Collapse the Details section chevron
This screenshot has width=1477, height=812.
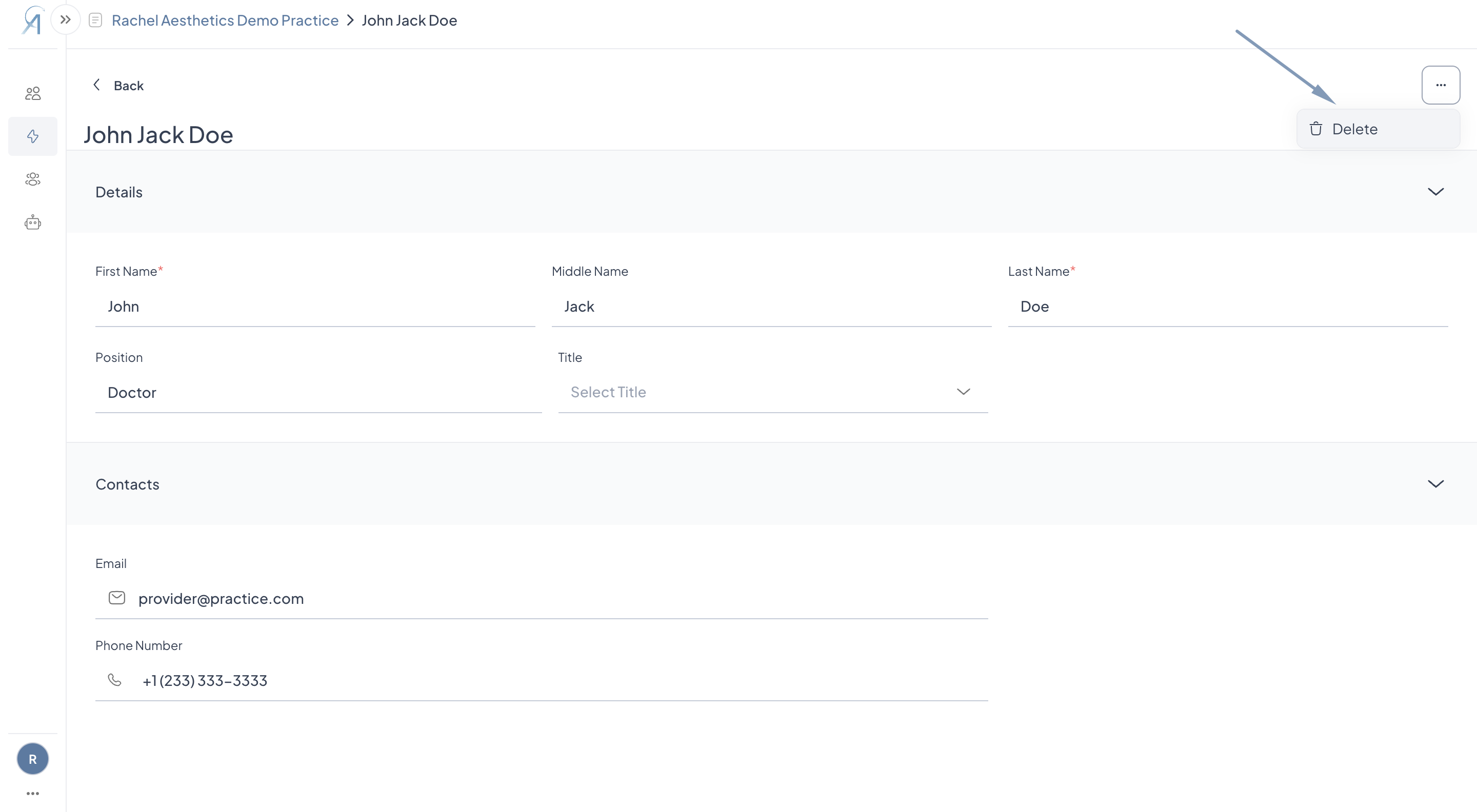pos(1435,192)
